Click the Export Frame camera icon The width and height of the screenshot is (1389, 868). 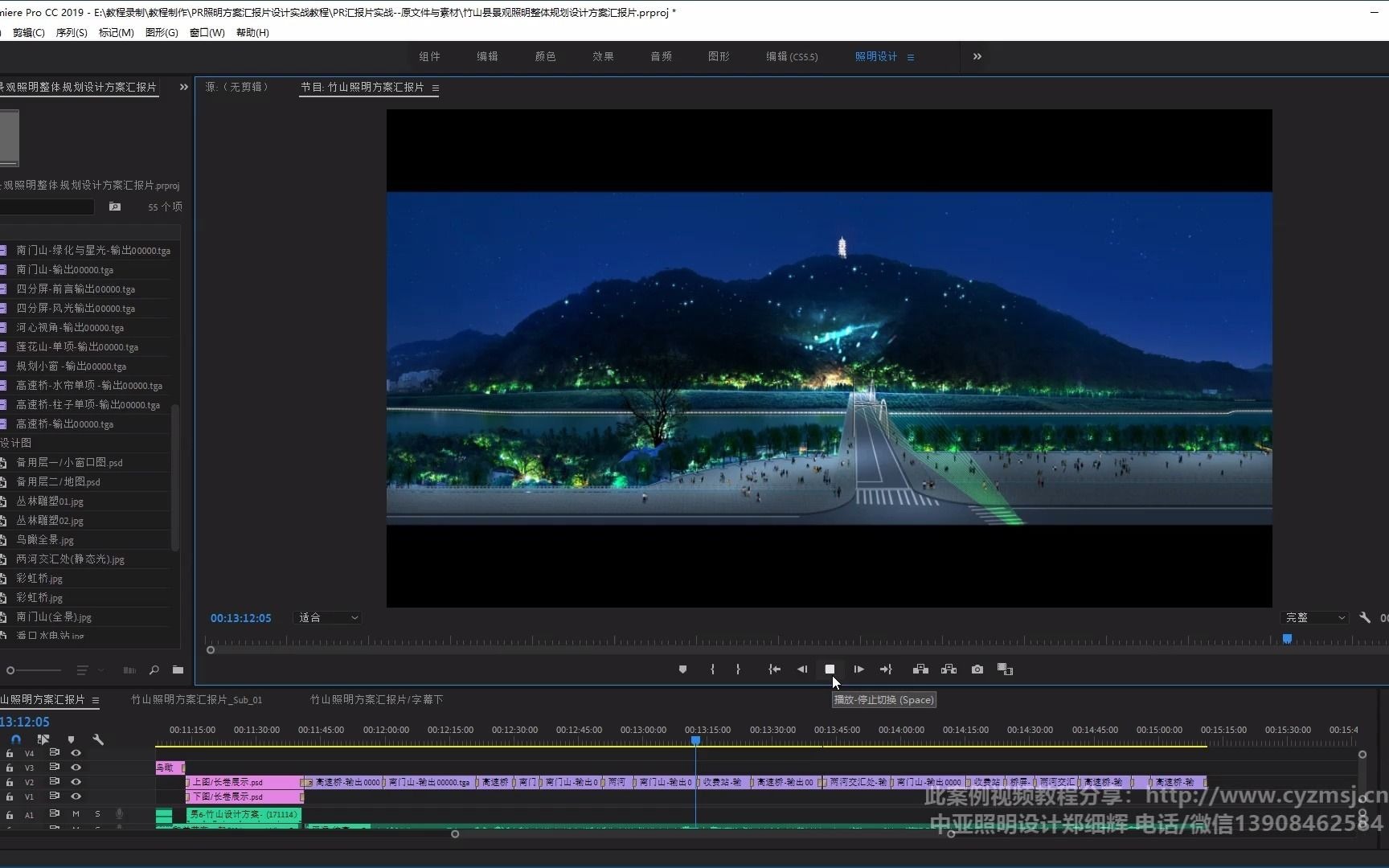coord(977,669)
